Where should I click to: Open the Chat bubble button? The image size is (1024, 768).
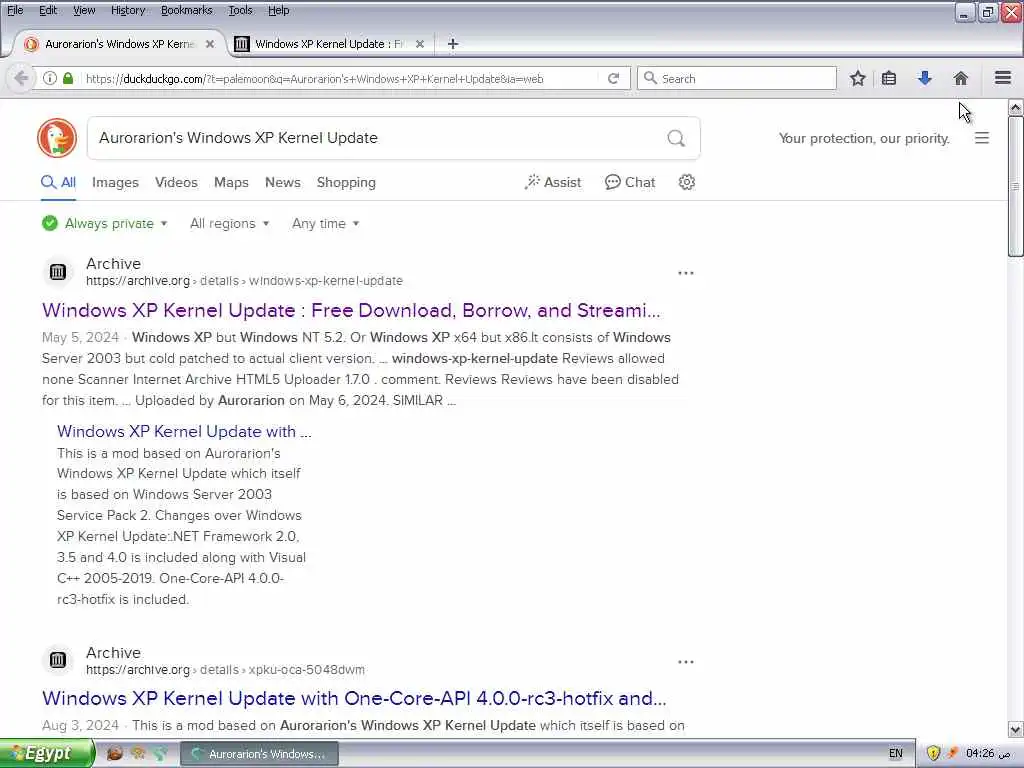click(x=630, y=182)
